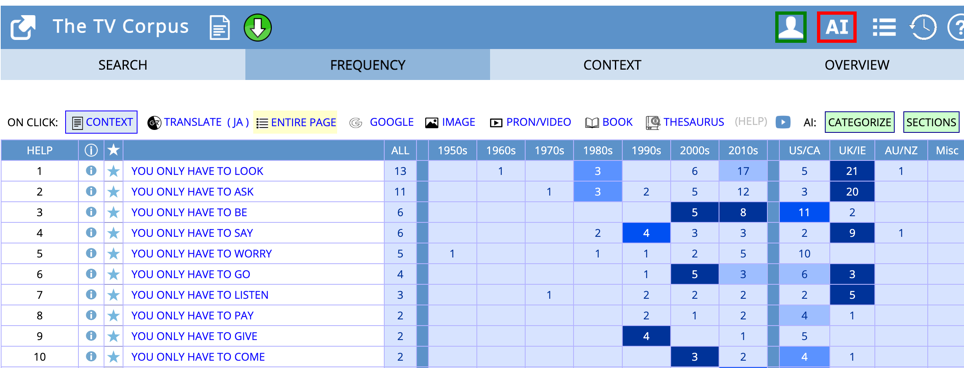
Task: Open the YOU ONLY HAVE TO WORRY phrase
Action: 202,254
